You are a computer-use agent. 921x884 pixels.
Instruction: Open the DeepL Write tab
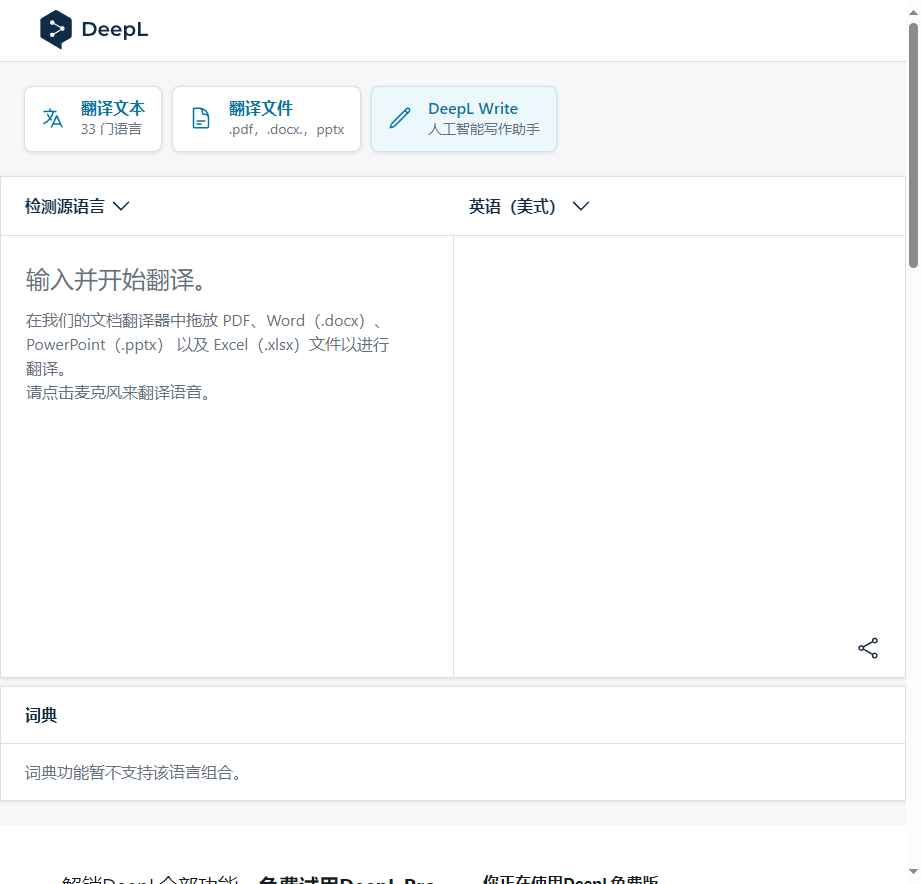pos(464,119)
